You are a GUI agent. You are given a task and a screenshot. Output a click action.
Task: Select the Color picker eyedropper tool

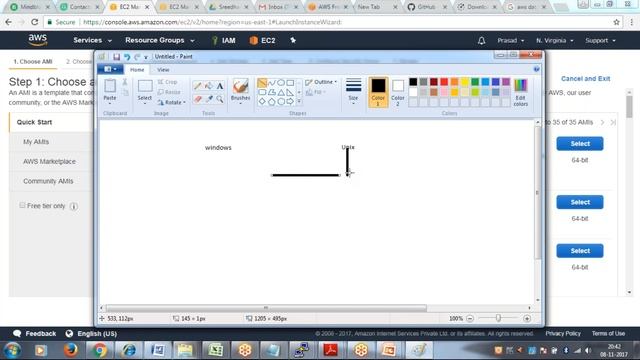(x=209, y=99)
